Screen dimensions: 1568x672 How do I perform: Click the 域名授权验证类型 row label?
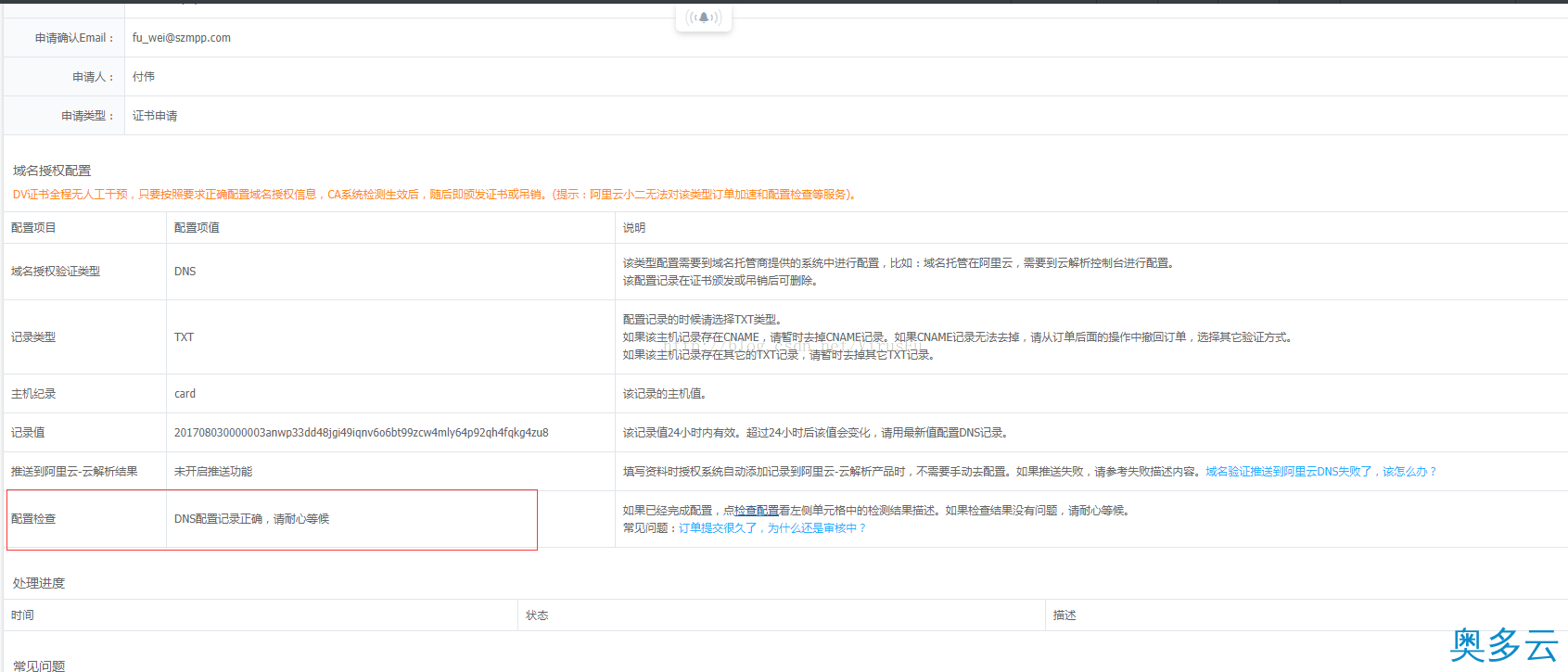(x=56, y=272)
